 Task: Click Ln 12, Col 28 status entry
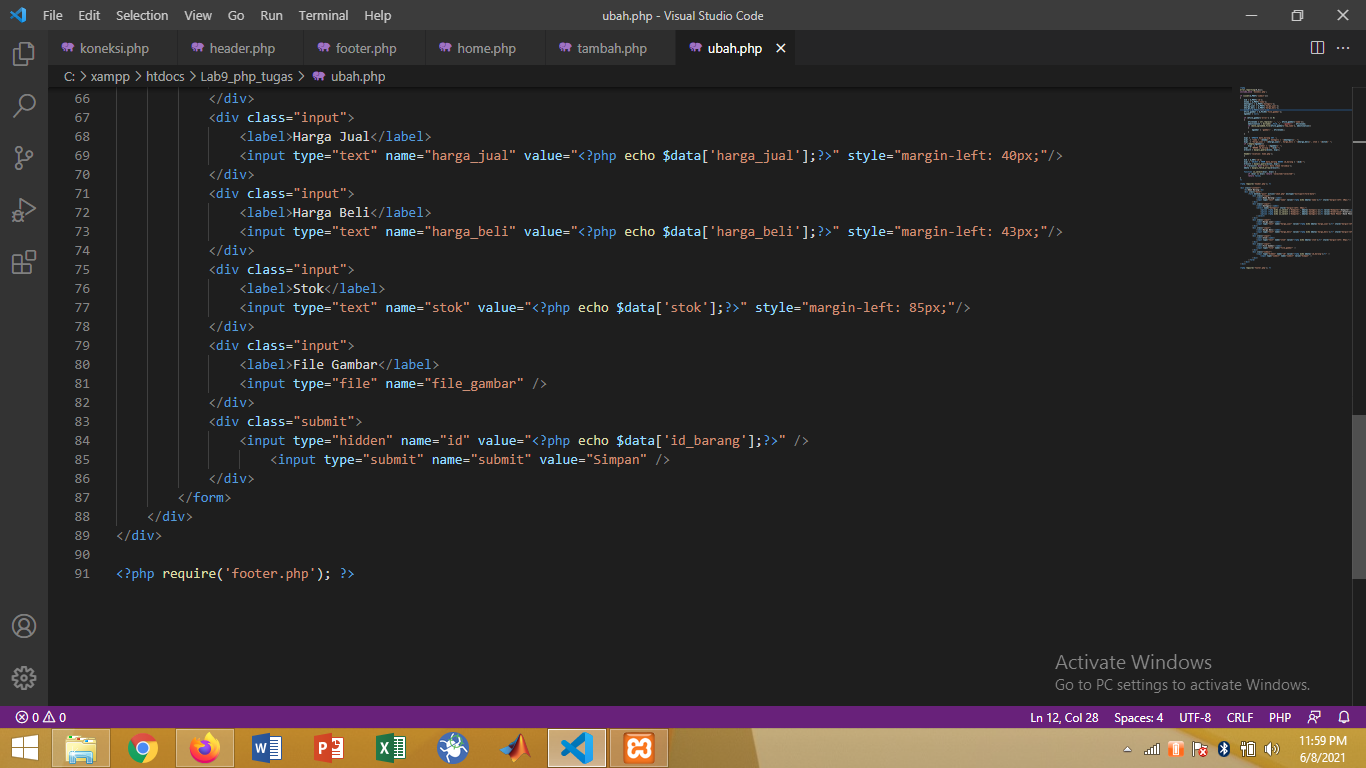1064,717
